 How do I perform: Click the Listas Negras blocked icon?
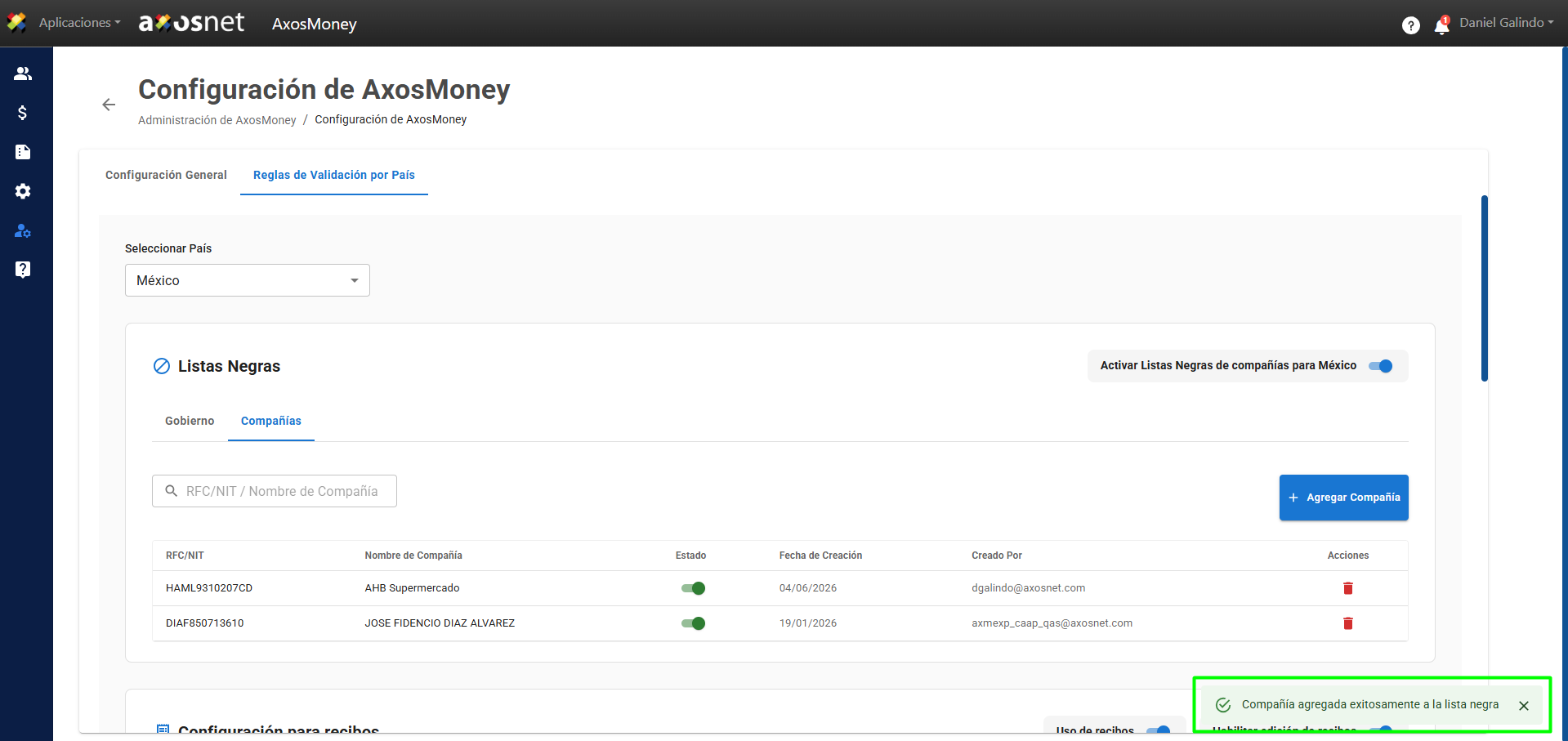[x=162, y=366]
